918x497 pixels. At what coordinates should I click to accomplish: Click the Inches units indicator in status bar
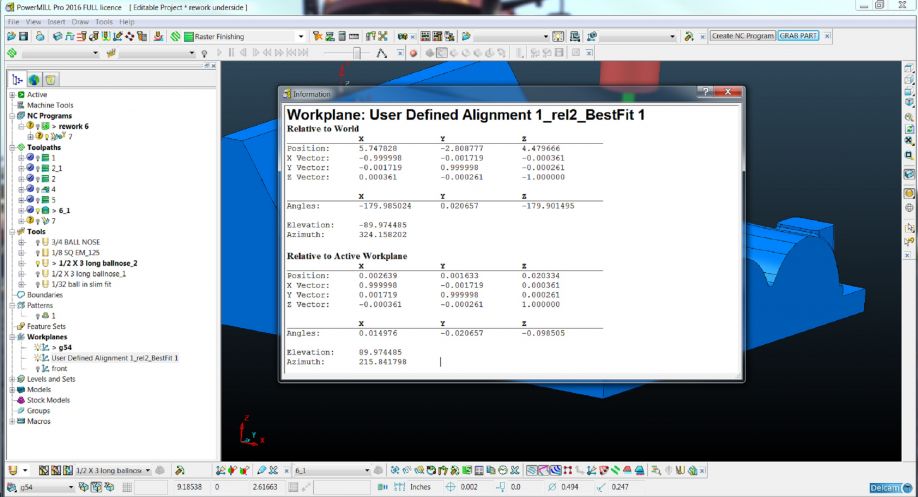(x=420, y=486)
